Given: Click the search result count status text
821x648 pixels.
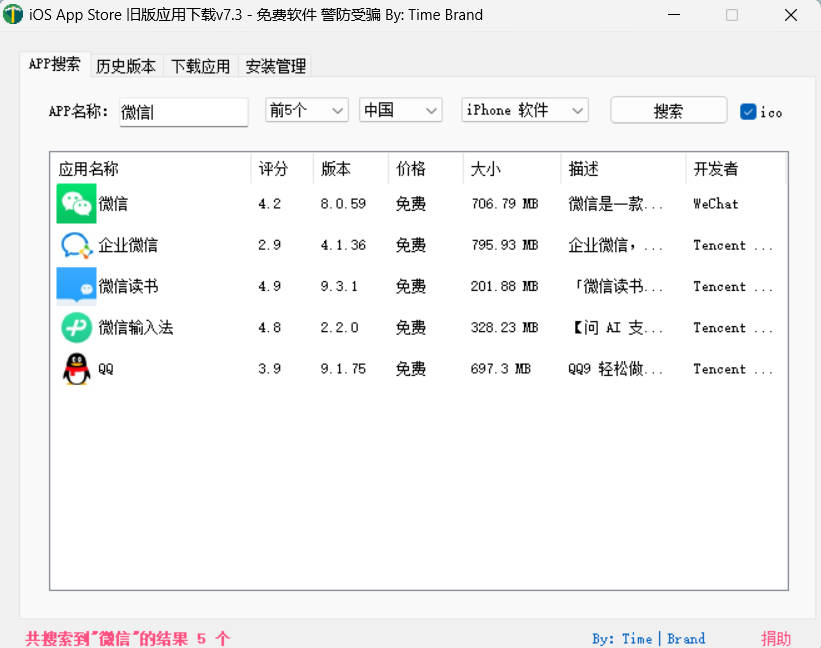Looking at the screenshot, I should click(128, 639).
